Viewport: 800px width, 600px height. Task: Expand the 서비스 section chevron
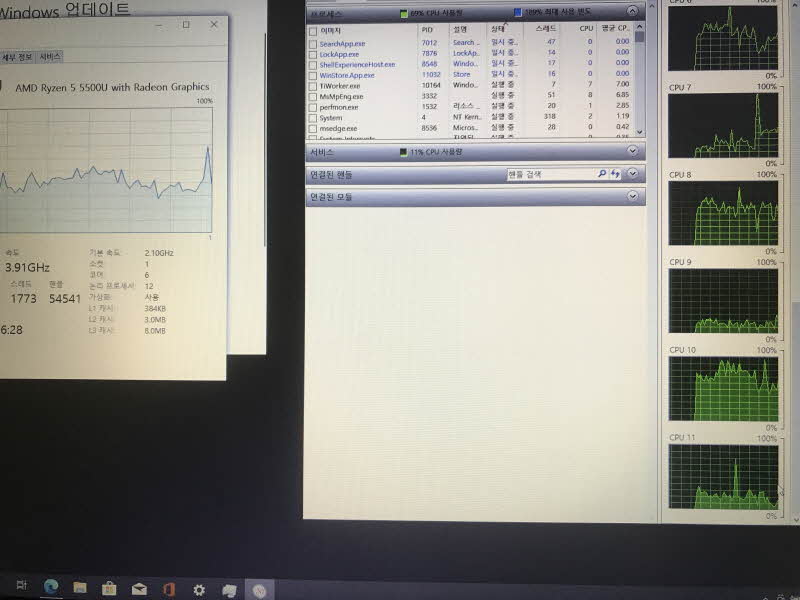pyautogui.click(x=633, y=151)
